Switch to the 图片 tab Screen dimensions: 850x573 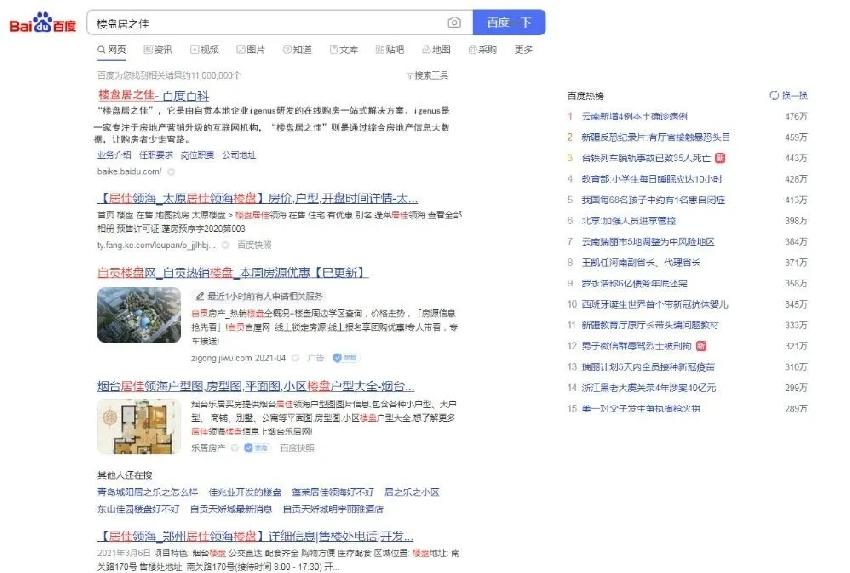(250, 49)
